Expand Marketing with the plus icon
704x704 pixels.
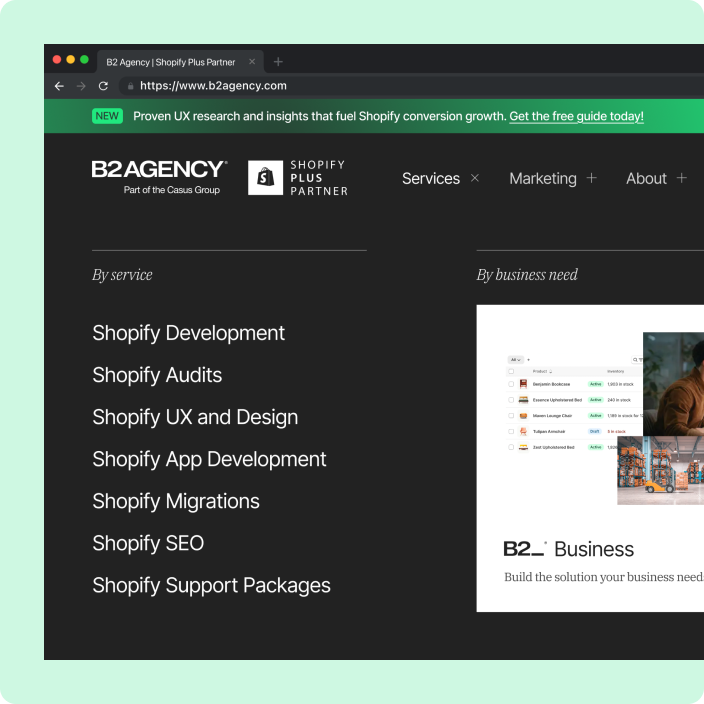pos(591,178)
